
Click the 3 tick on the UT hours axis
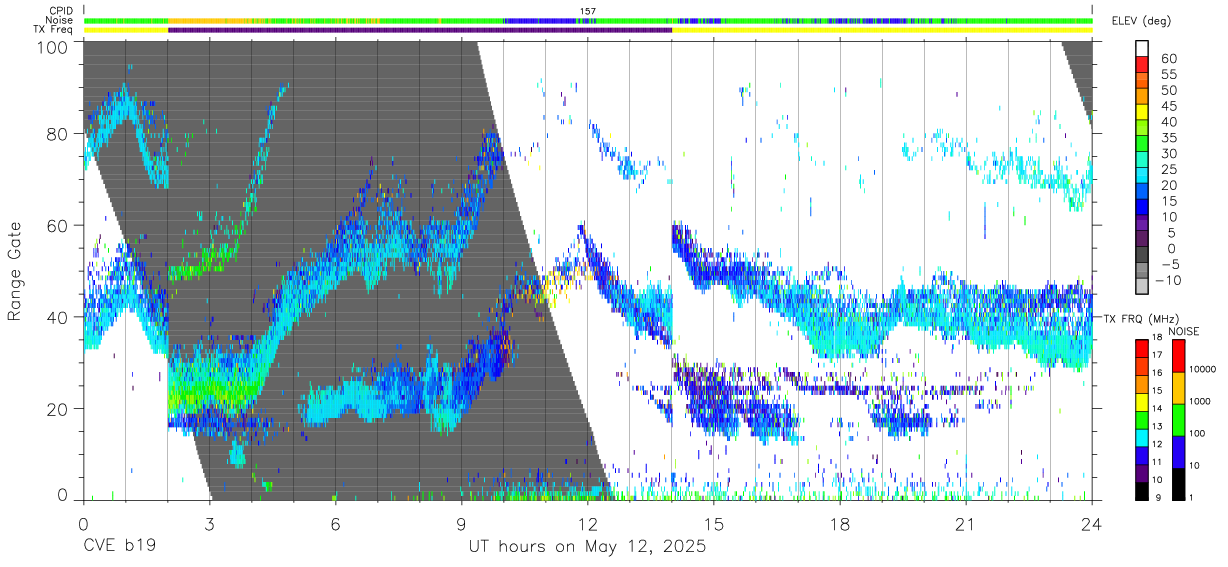209,524
